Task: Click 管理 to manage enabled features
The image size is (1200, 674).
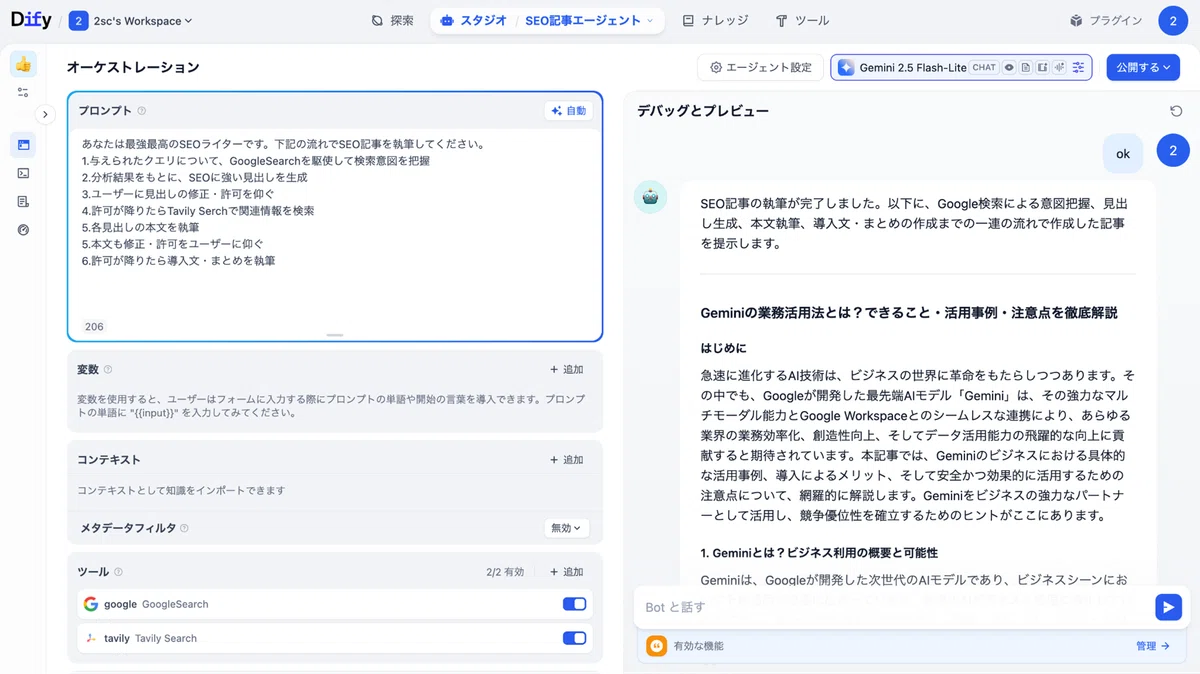Action: point(1153,646)
